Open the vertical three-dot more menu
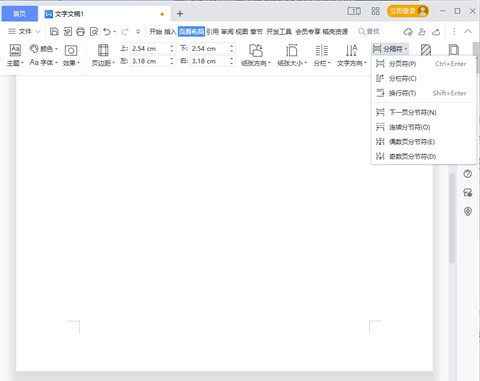This screenshot has width=480, height=381. (x=454, y=32)
